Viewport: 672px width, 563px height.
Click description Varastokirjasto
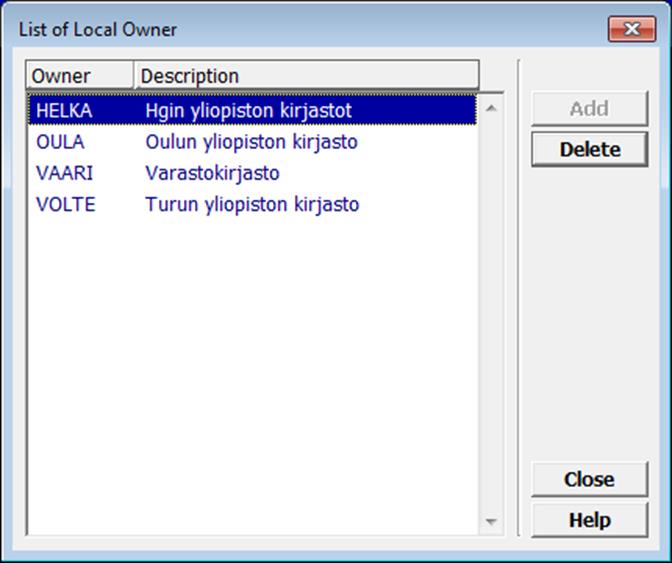point(213,174)
